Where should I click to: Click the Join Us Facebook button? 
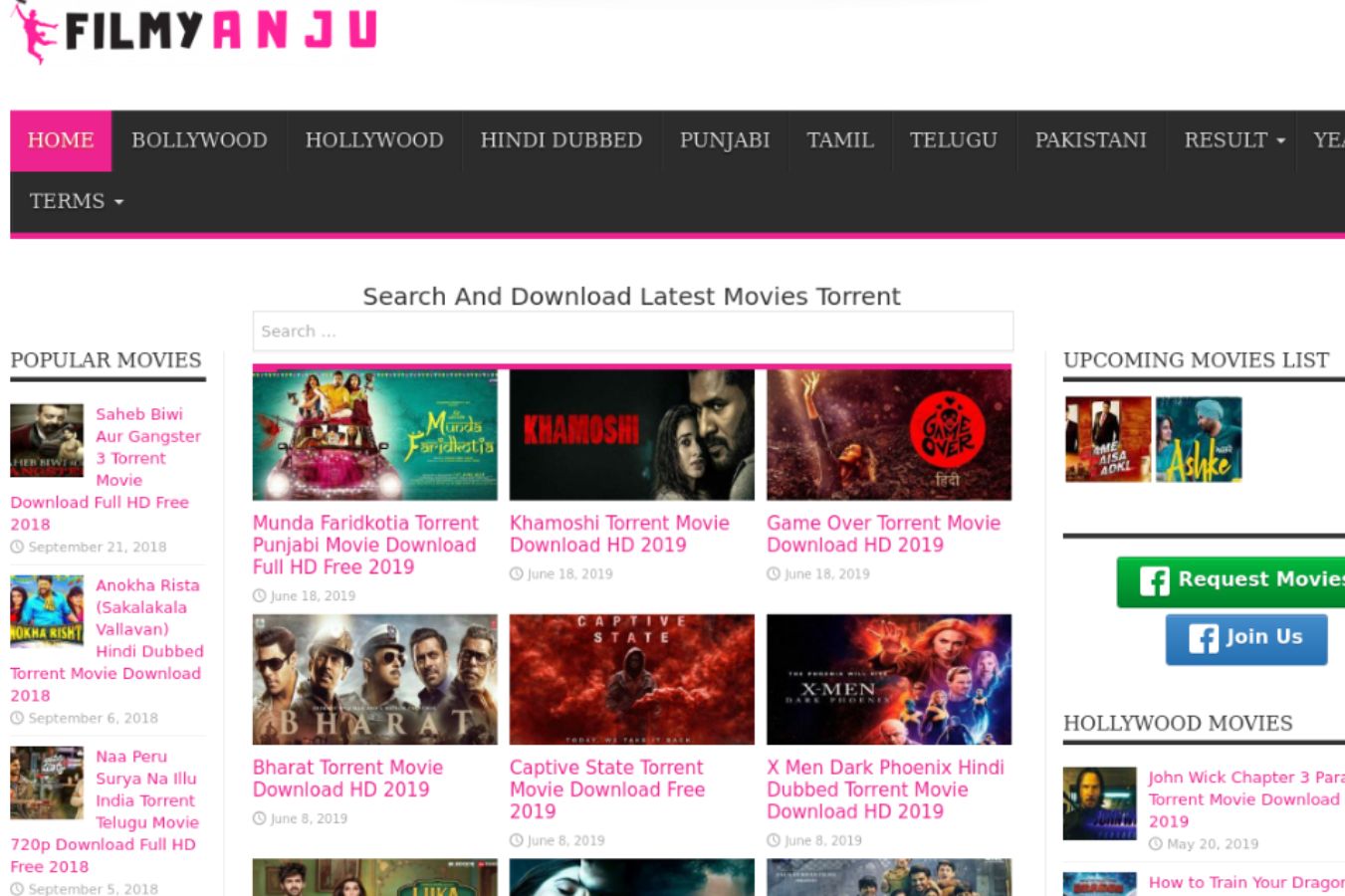[1246, 638]
